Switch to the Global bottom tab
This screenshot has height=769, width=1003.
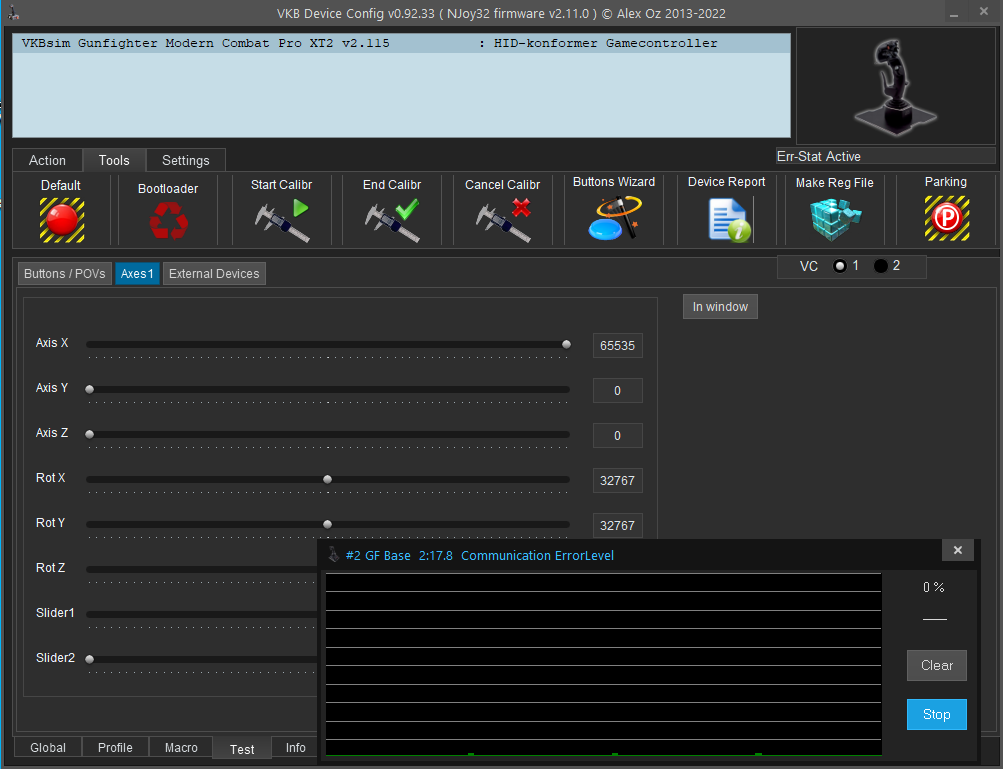(x=48, y=748)
